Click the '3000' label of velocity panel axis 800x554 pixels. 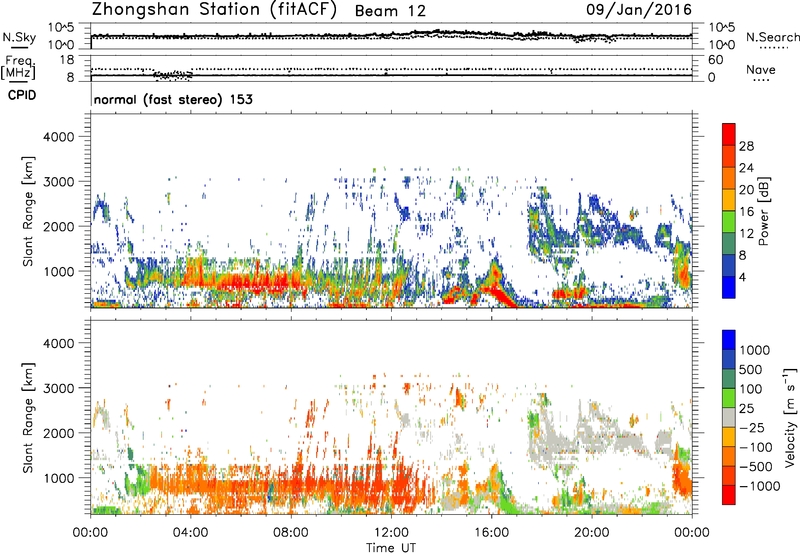pyautogui.click(x=58, y=388)
